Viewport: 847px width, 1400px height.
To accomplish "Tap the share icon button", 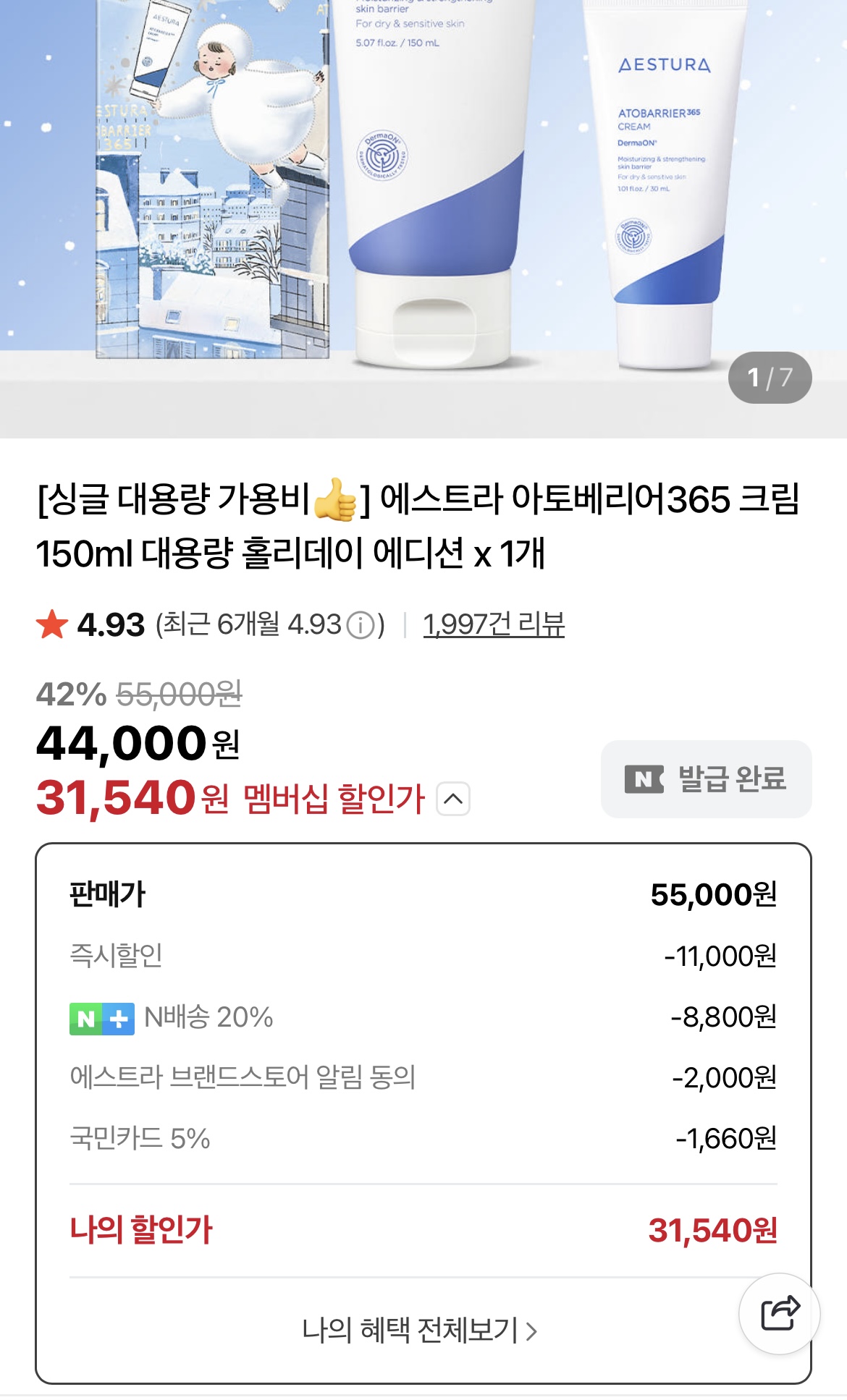I will coord(780,1313).
